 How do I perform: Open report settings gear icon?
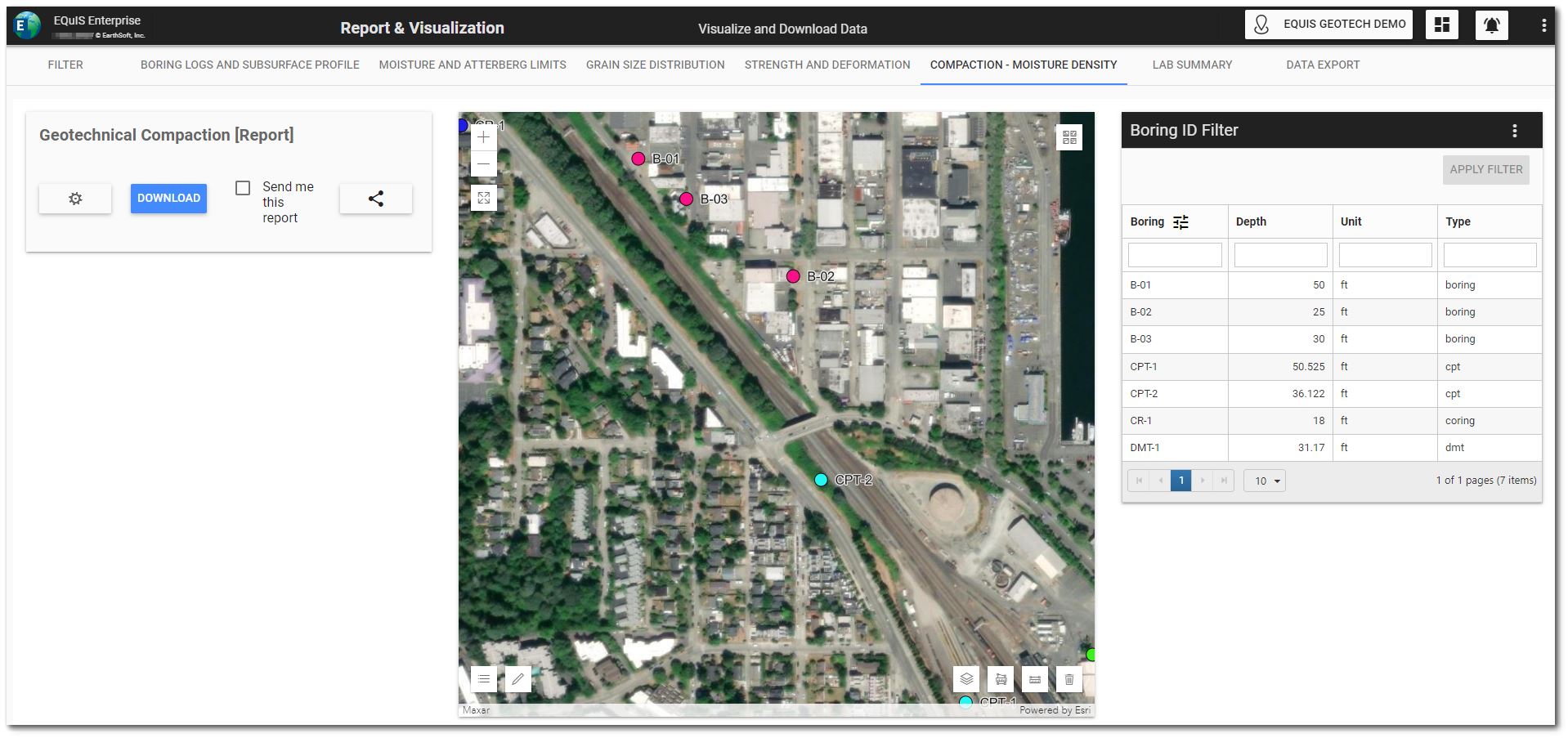[x=75, y=199]
